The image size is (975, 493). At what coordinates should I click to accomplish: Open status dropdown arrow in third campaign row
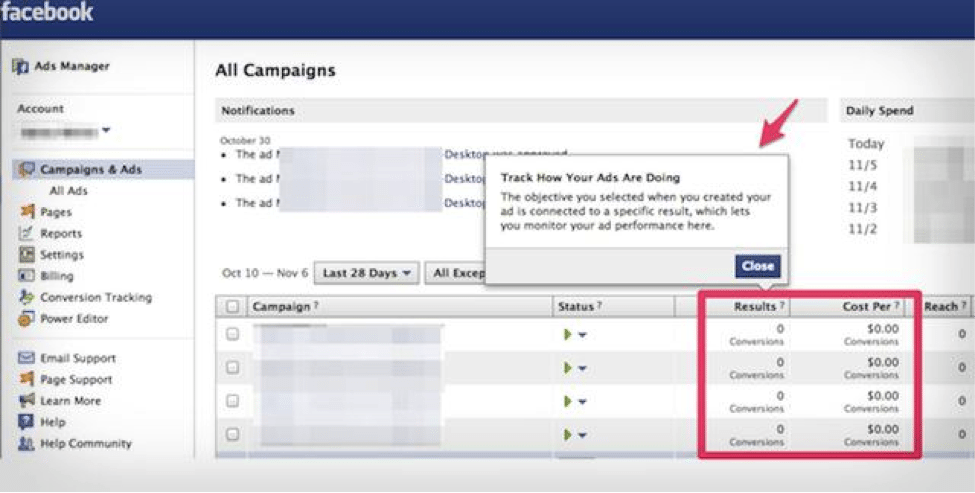coord(582,402)
